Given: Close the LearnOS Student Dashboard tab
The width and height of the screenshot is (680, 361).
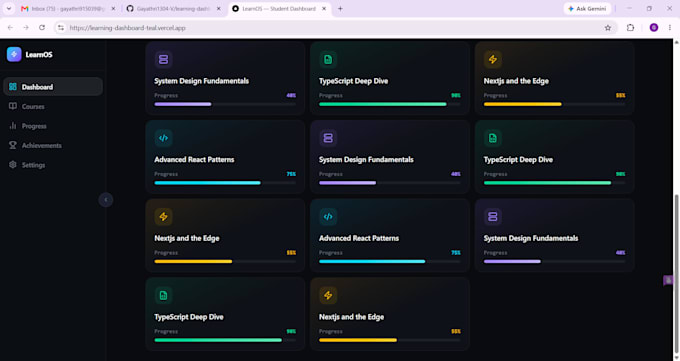Looking at the screenshot, I should pos(324,9).
